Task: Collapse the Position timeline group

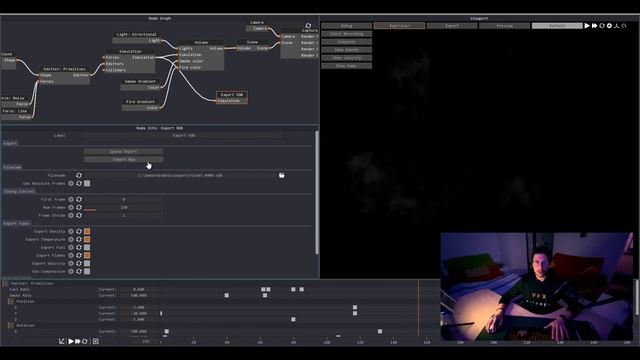Action: pyautogui.click(x=11, y=302)
